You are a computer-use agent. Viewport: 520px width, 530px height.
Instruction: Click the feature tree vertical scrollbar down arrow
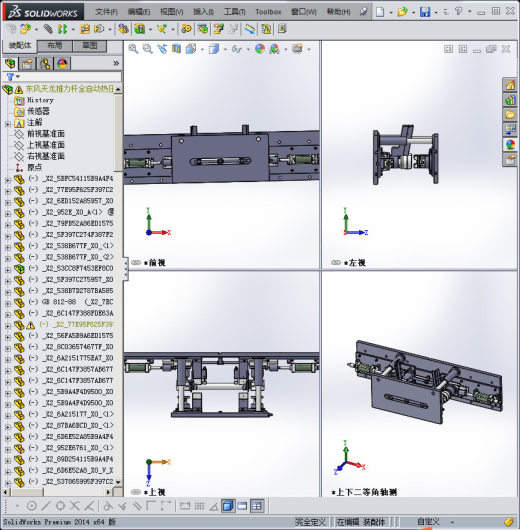118,482
